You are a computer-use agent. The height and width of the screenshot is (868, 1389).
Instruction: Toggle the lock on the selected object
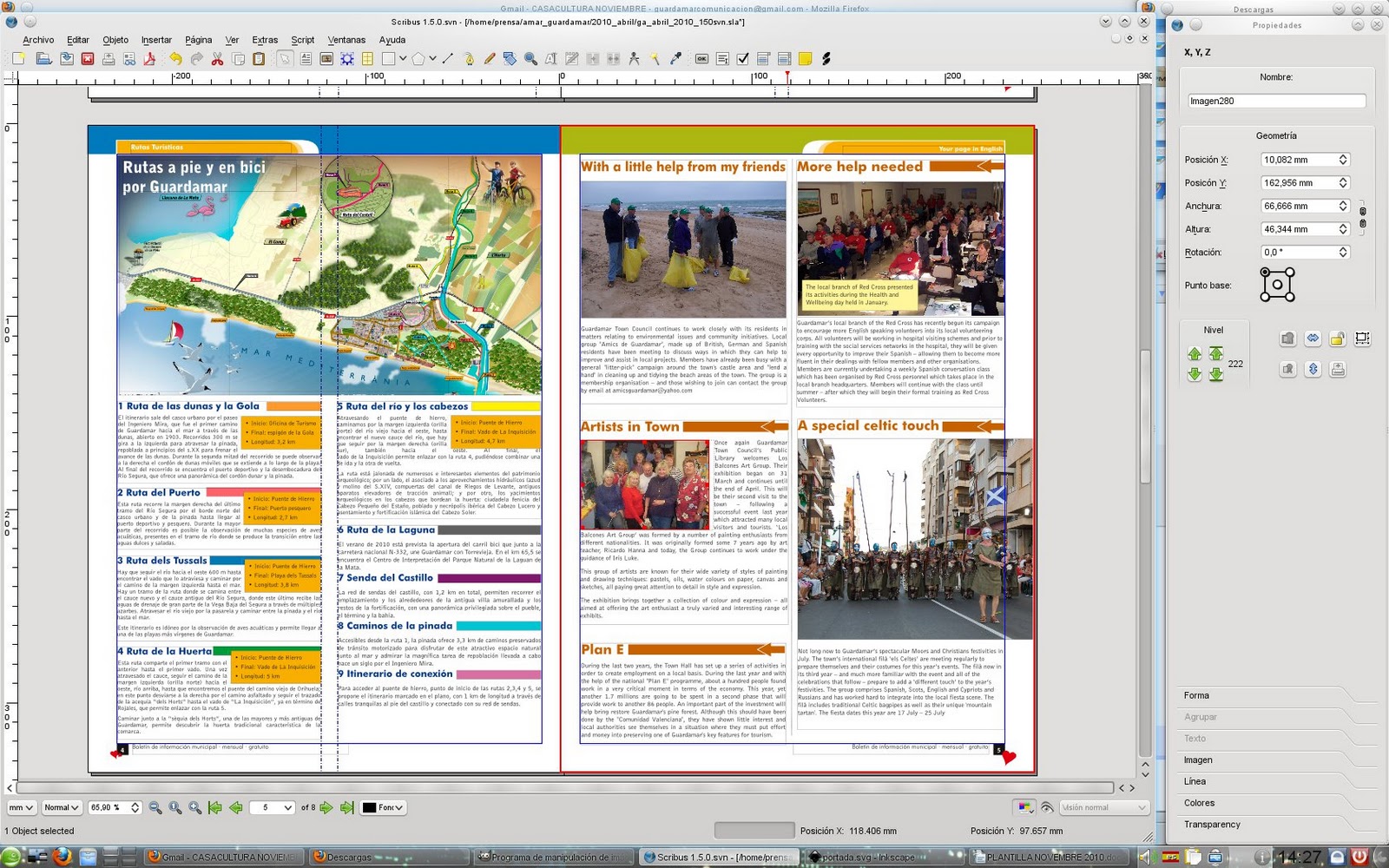click(x=1338, y=339)
